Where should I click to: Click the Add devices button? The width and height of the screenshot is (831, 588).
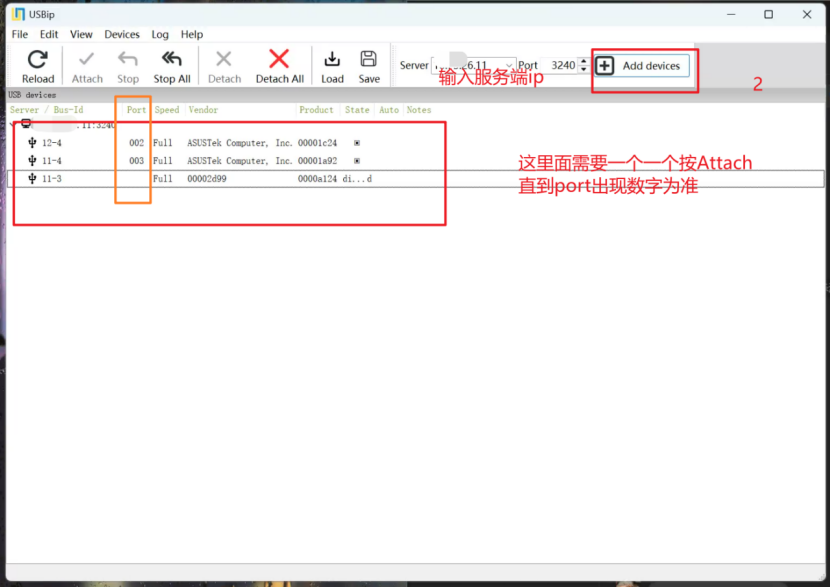[x=641, y=66]
